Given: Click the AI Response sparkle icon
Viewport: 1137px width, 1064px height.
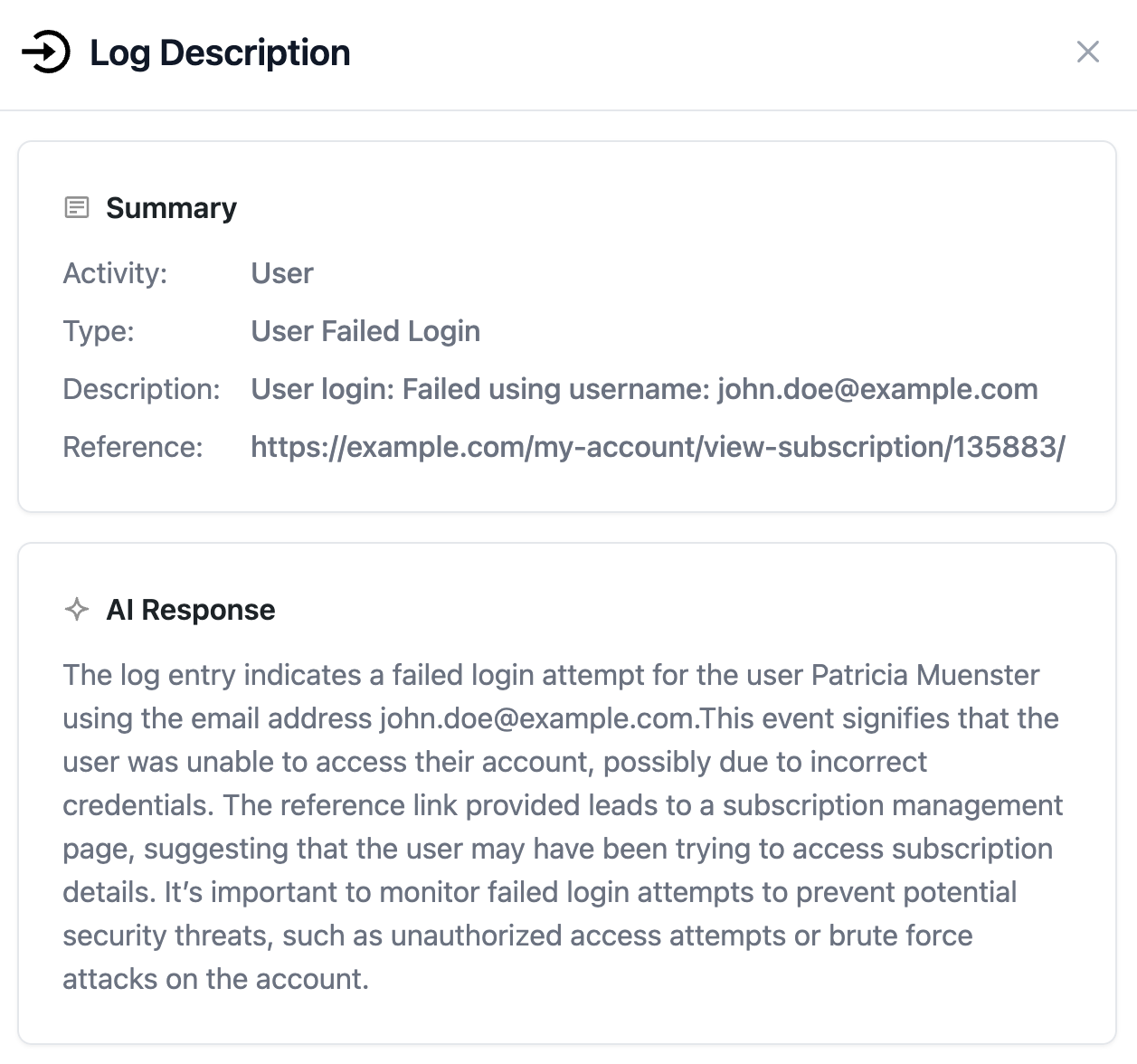Looking at the screenshot, I should click(x=77, y=610).
